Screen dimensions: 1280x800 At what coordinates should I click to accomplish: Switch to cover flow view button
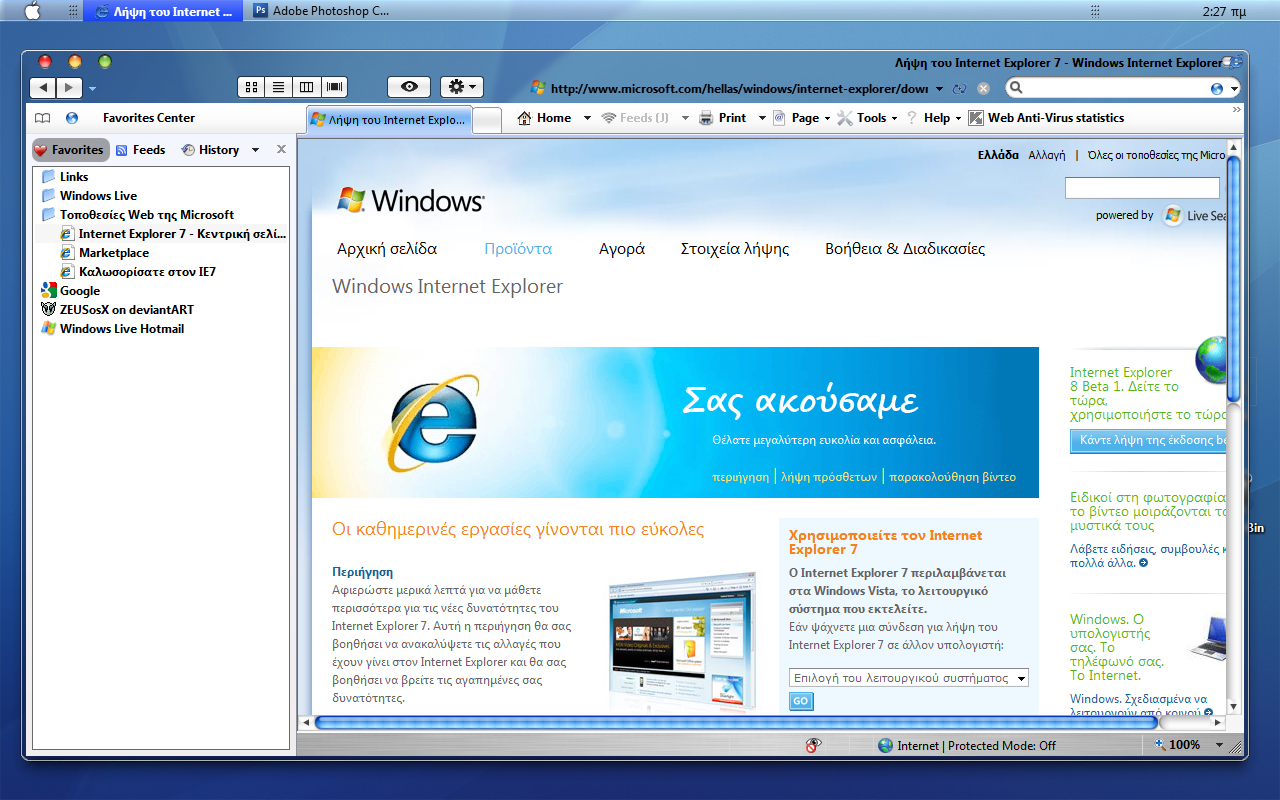334,87
